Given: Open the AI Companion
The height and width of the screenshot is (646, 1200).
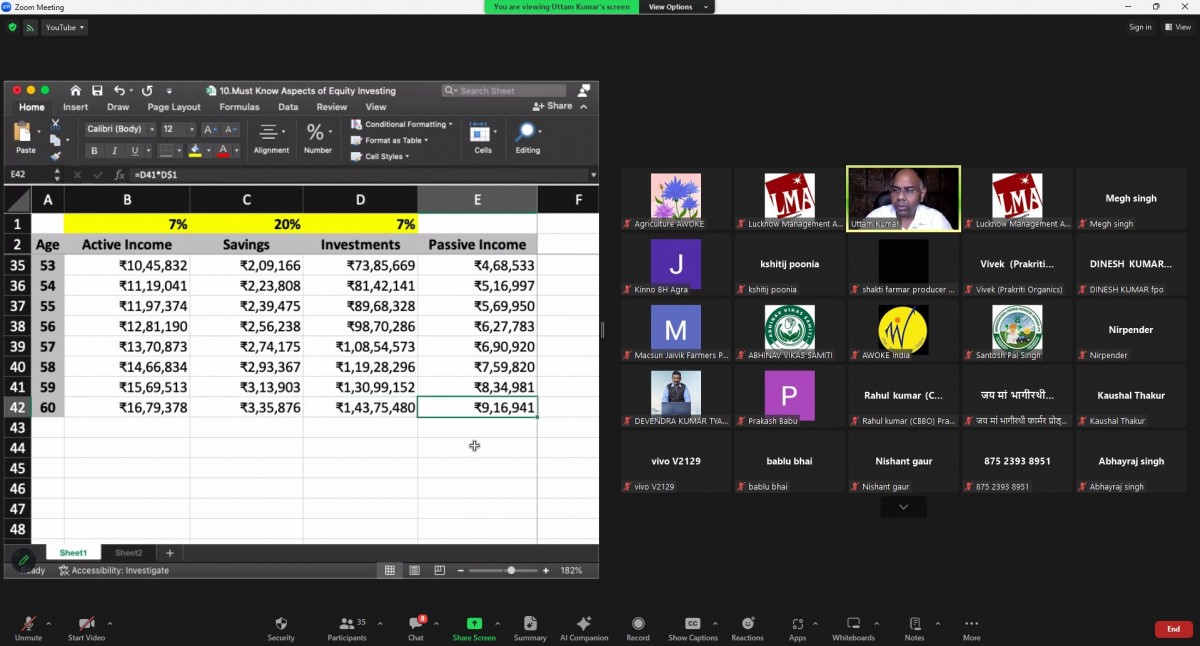Looking at the screenshot, I should coord(584,624).
